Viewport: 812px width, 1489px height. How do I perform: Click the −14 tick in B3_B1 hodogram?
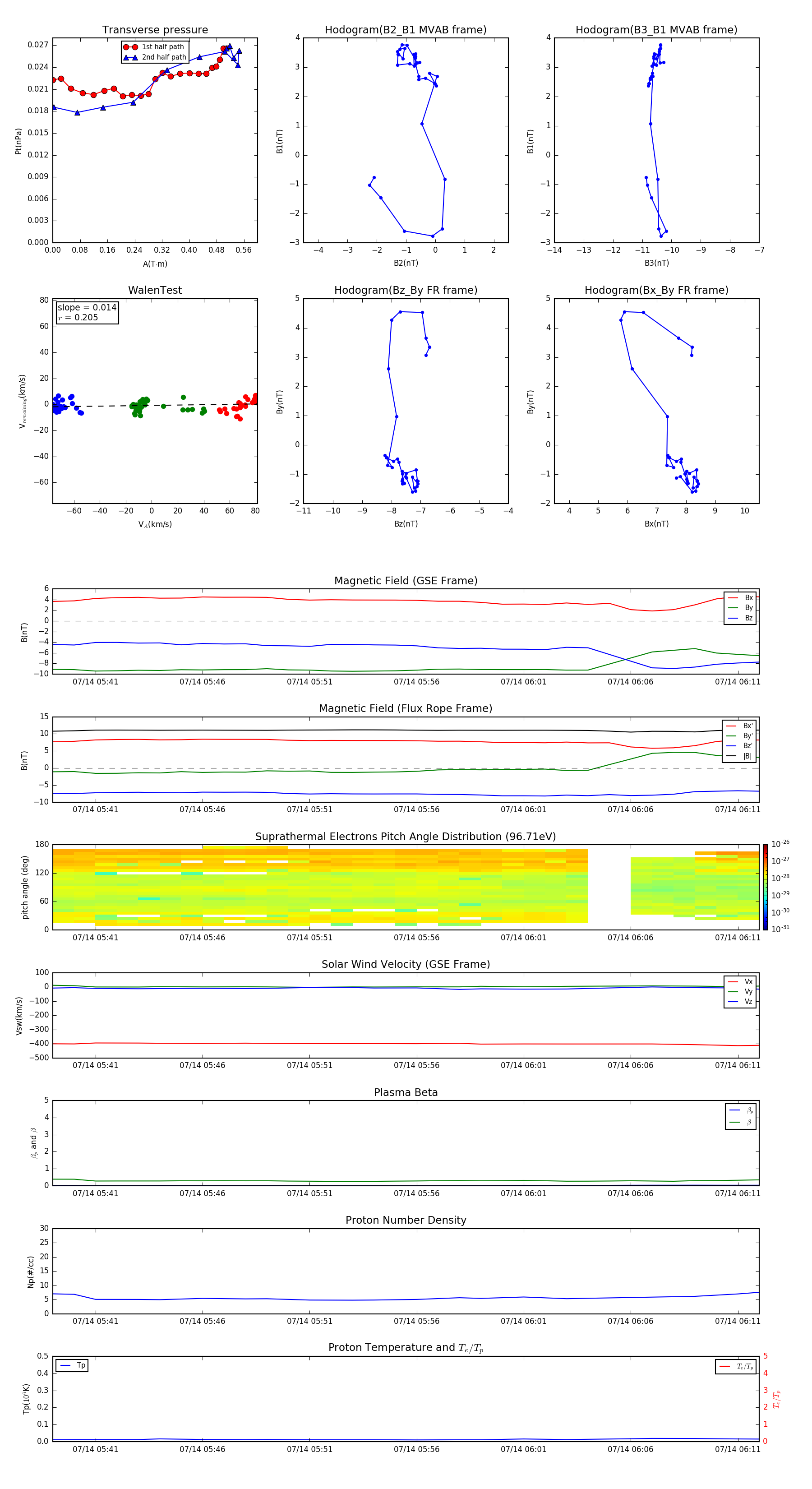tap(554, 250)
